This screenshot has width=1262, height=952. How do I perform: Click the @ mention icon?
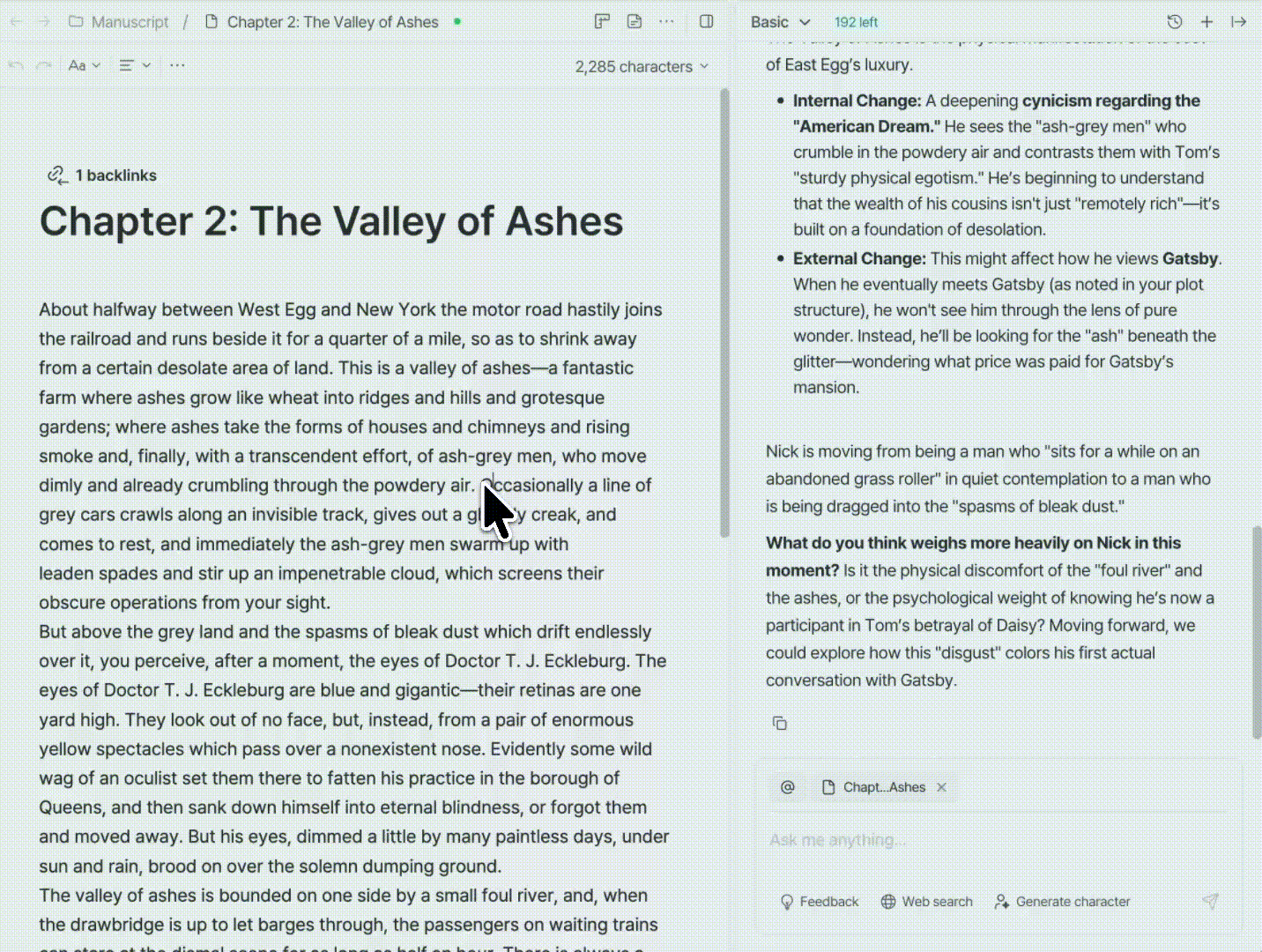[x=788, y=787]
